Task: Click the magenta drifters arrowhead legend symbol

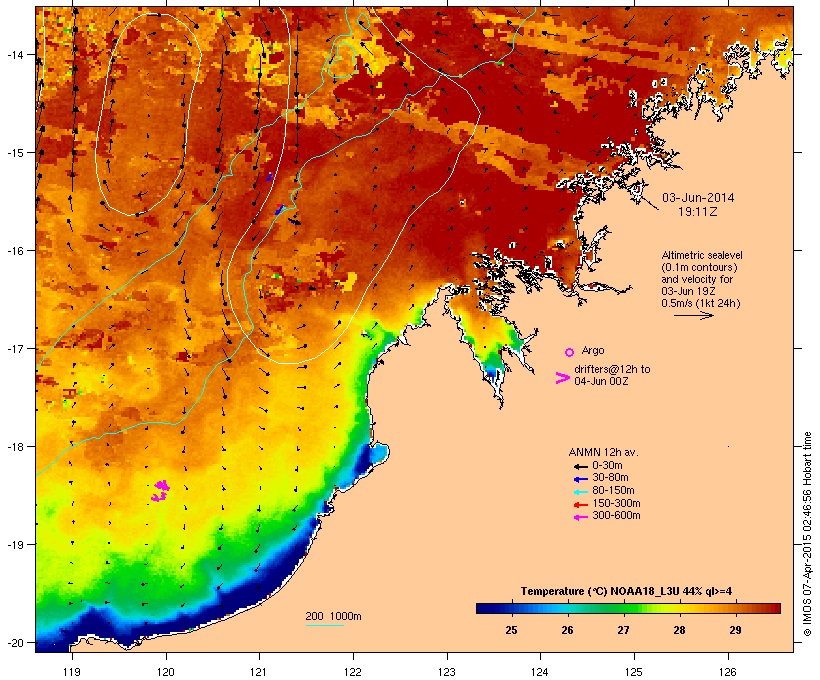Action: tap(563, 378)
